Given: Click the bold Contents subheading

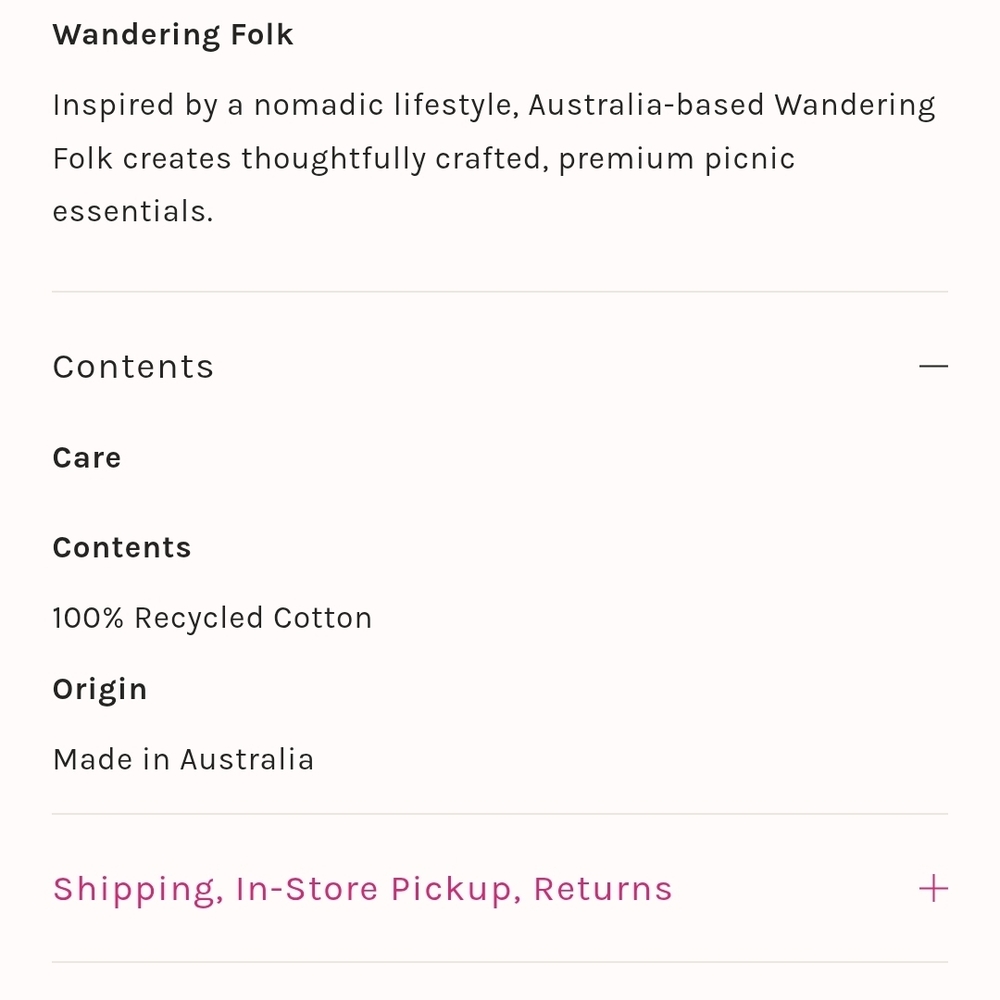Looking at the screenshot, I should (x=122, y=548).
